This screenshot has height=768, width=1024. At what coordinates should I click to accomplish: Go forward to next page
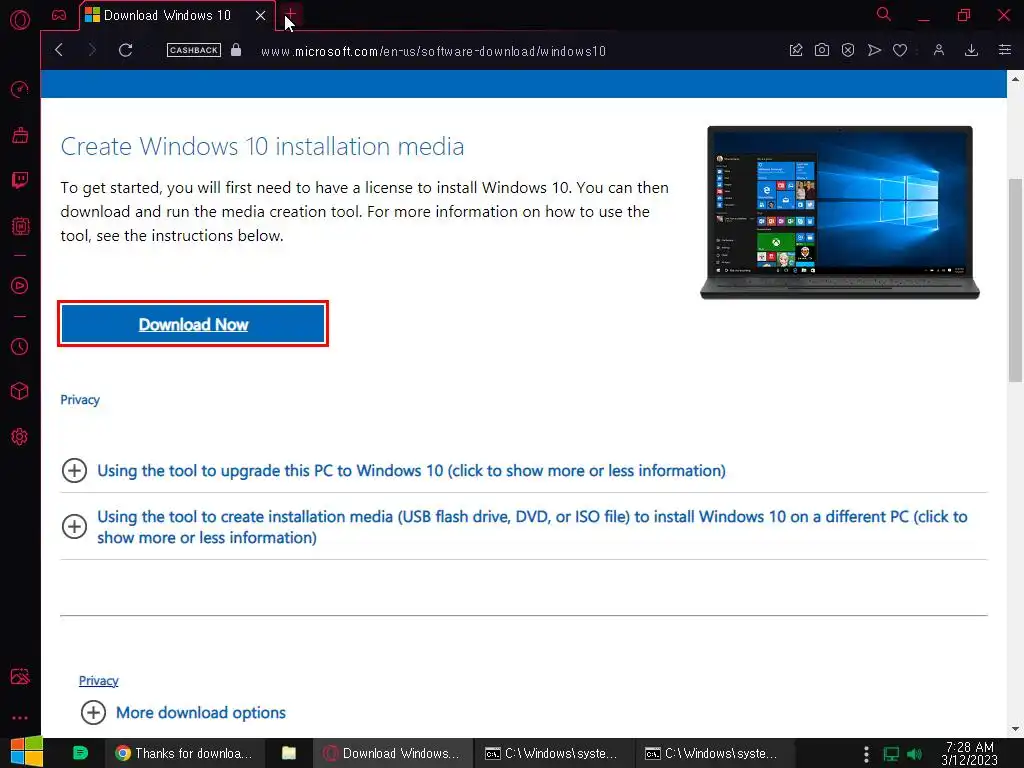coord(92,50)
